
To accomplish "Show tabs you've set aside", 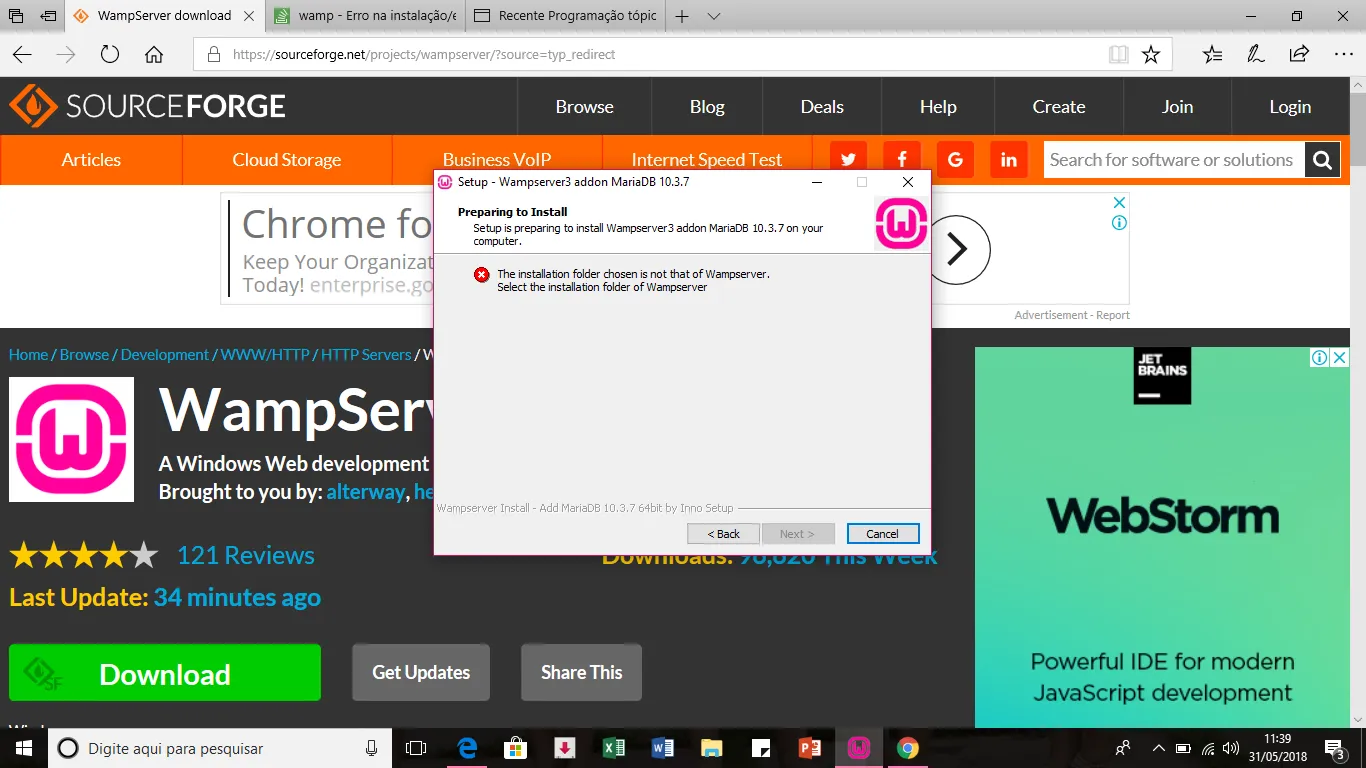I will click(x=16, y=16).
